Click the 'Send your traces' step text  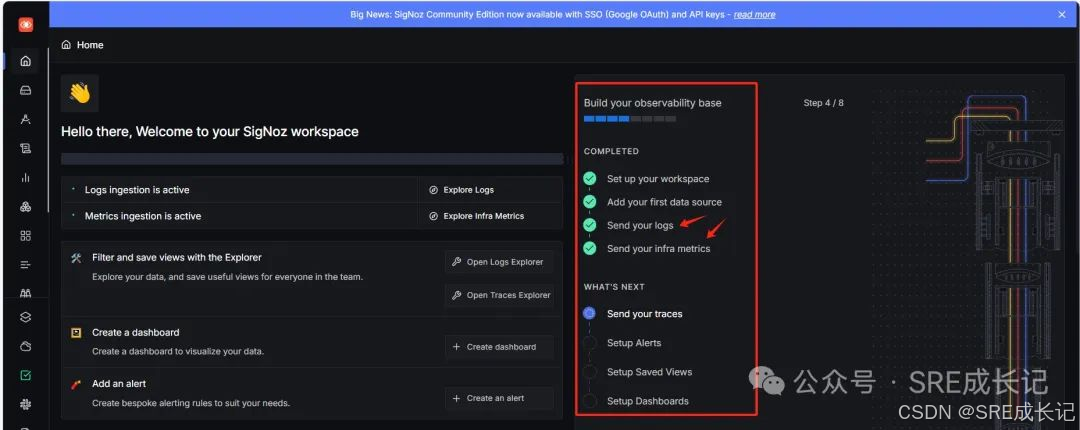click(x=645, y=314)
